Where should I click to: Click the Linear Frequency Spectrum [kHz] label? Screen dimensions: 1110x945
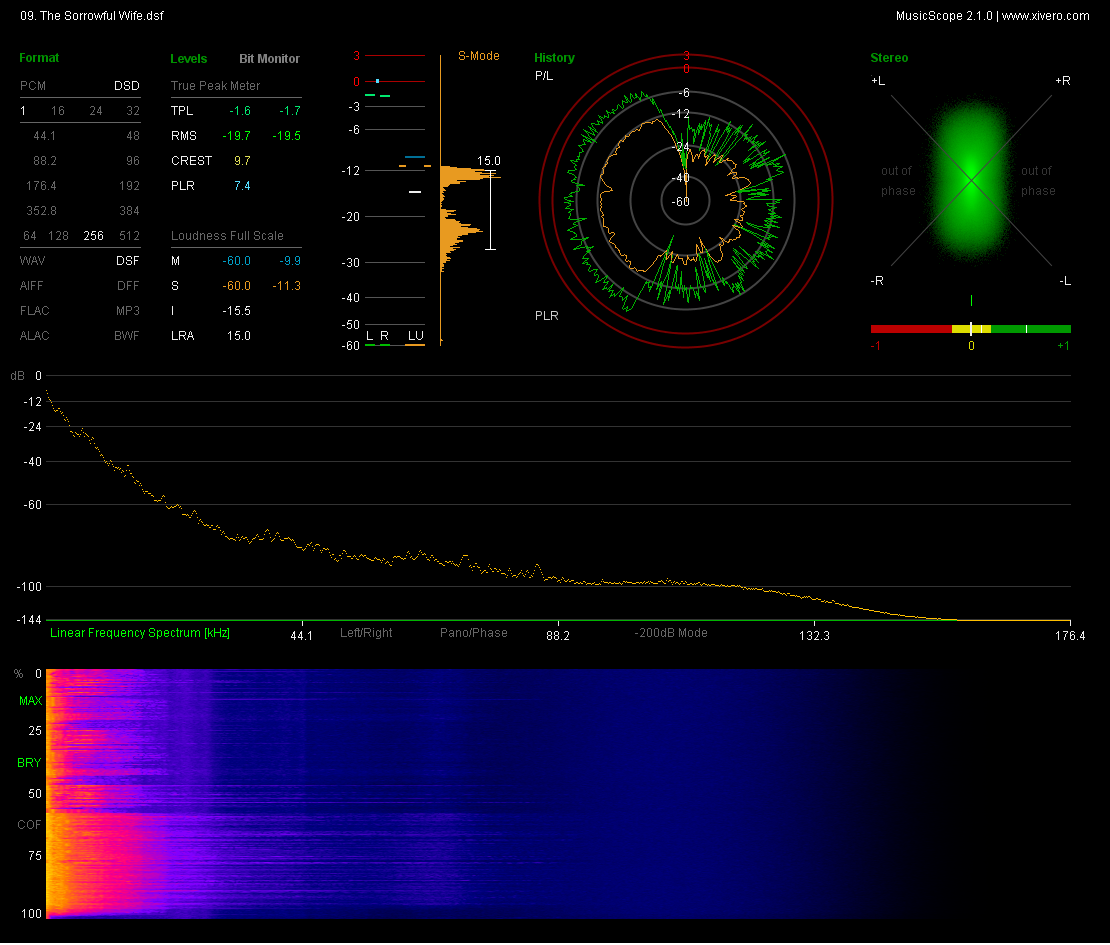tap(140, 633)
